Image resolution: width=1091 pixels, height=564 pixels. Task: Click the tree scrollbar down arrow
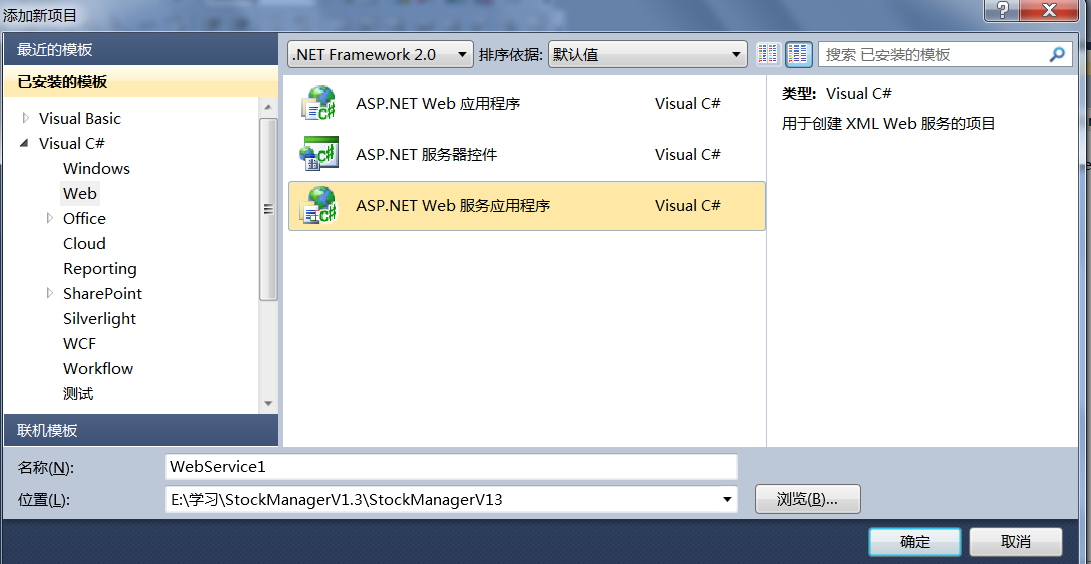point(268,403)
